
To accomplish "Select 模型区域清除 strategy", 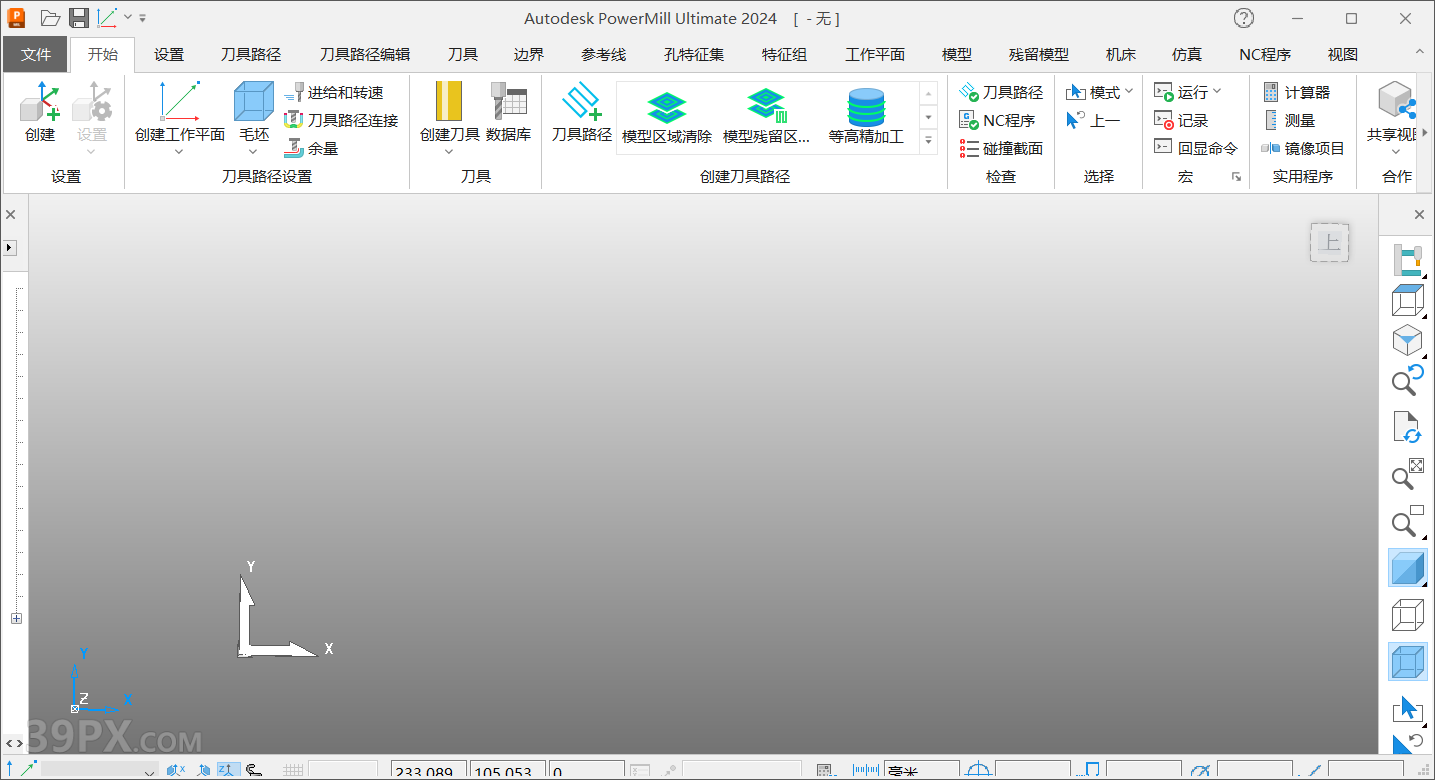I will point(667,117).
